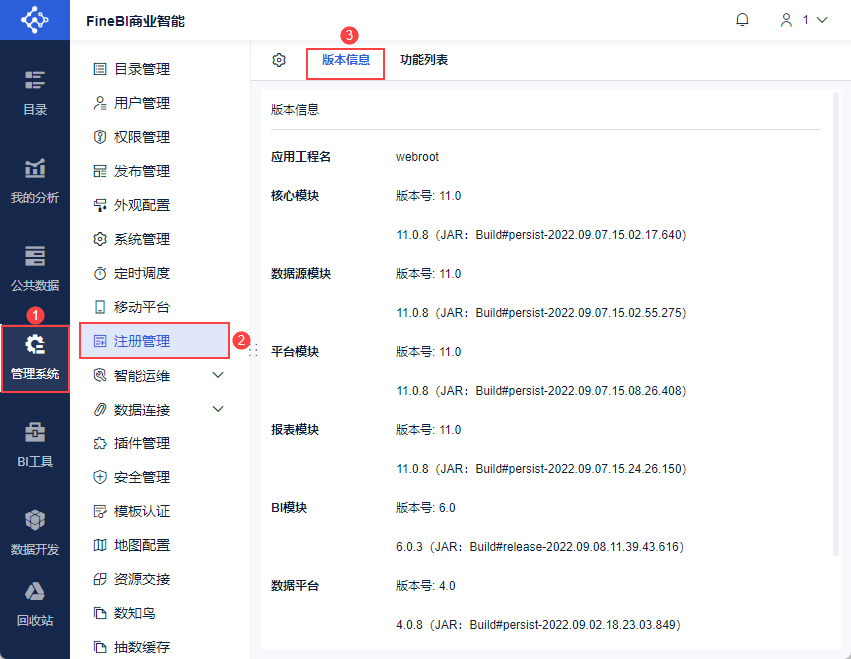Click the sidebar collapse drag handle

coord(253,351)
